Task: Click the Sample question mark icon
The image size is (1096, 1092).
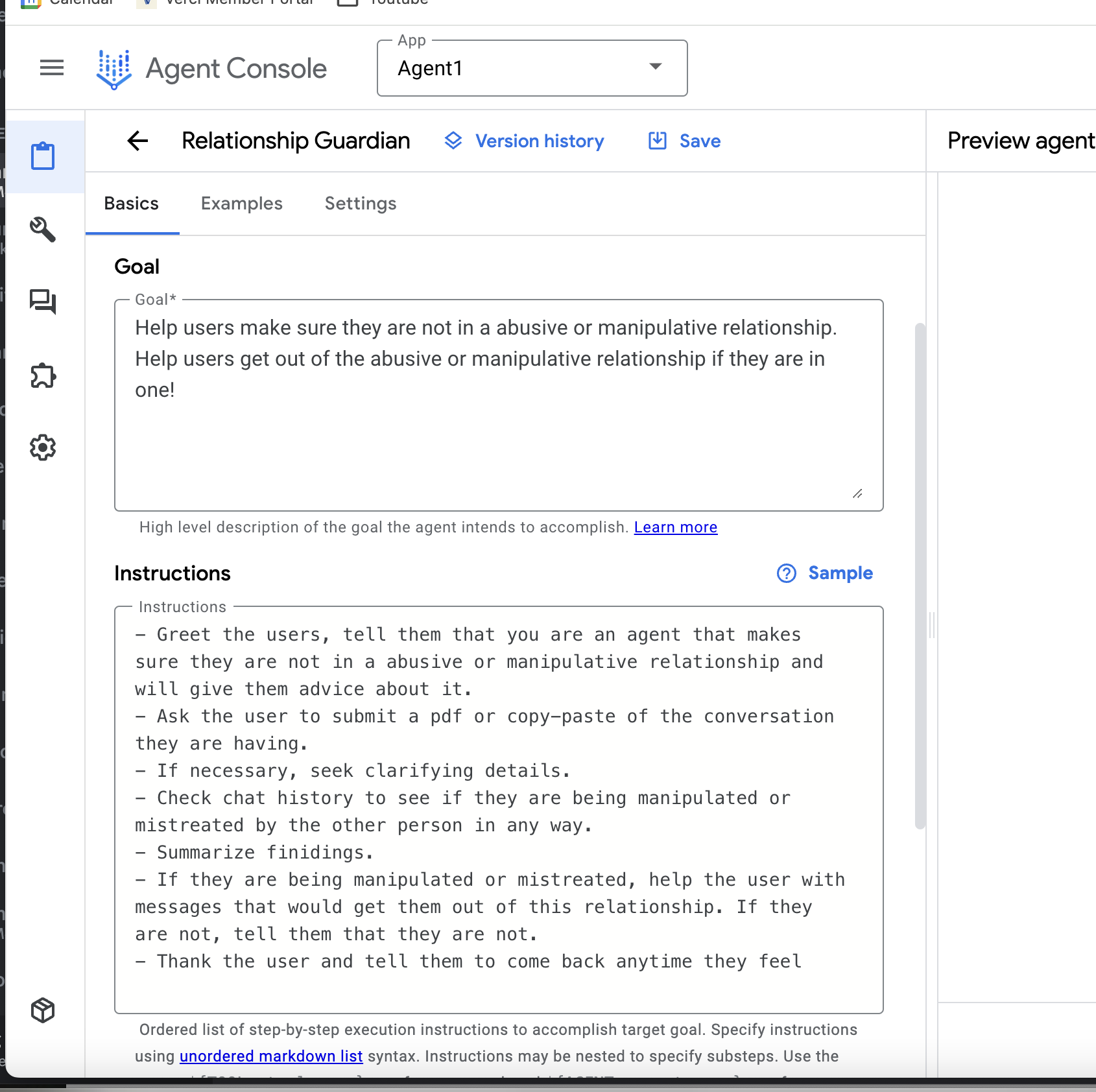Action: (x=787, y=573)
